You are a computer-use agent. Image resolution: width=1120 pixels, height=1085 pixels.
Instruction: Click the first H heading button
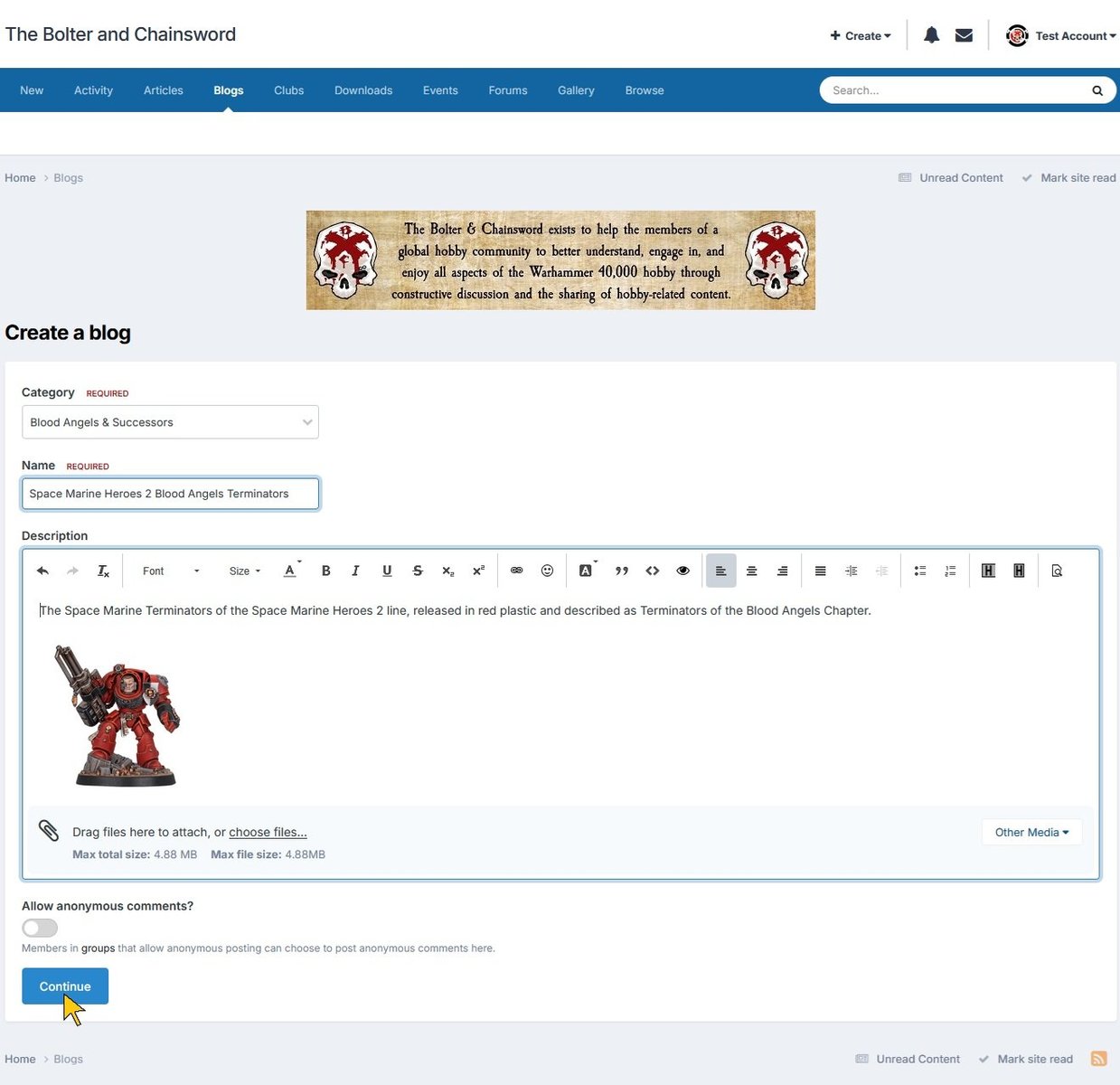click(x=988, y=571)
